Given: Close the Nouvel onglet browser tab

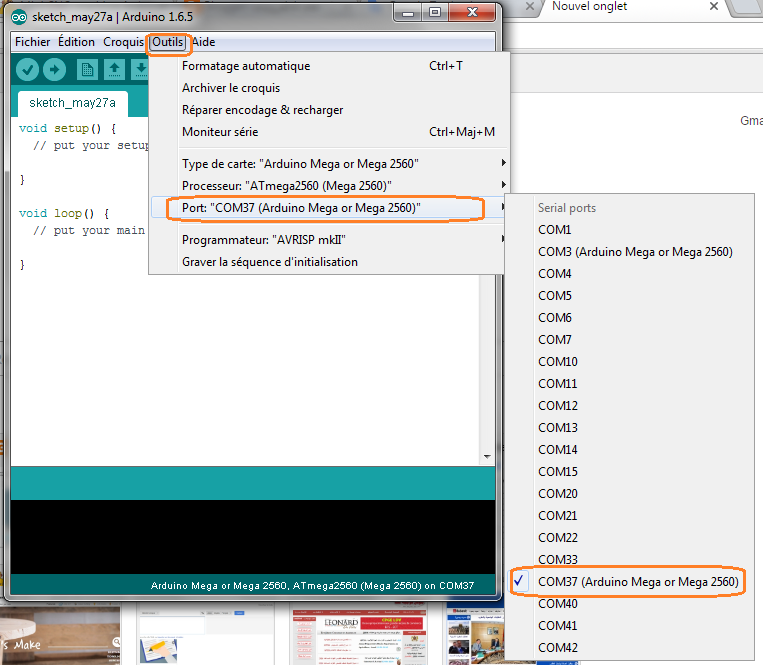Looking at the screenshot, I should (714, 6).
